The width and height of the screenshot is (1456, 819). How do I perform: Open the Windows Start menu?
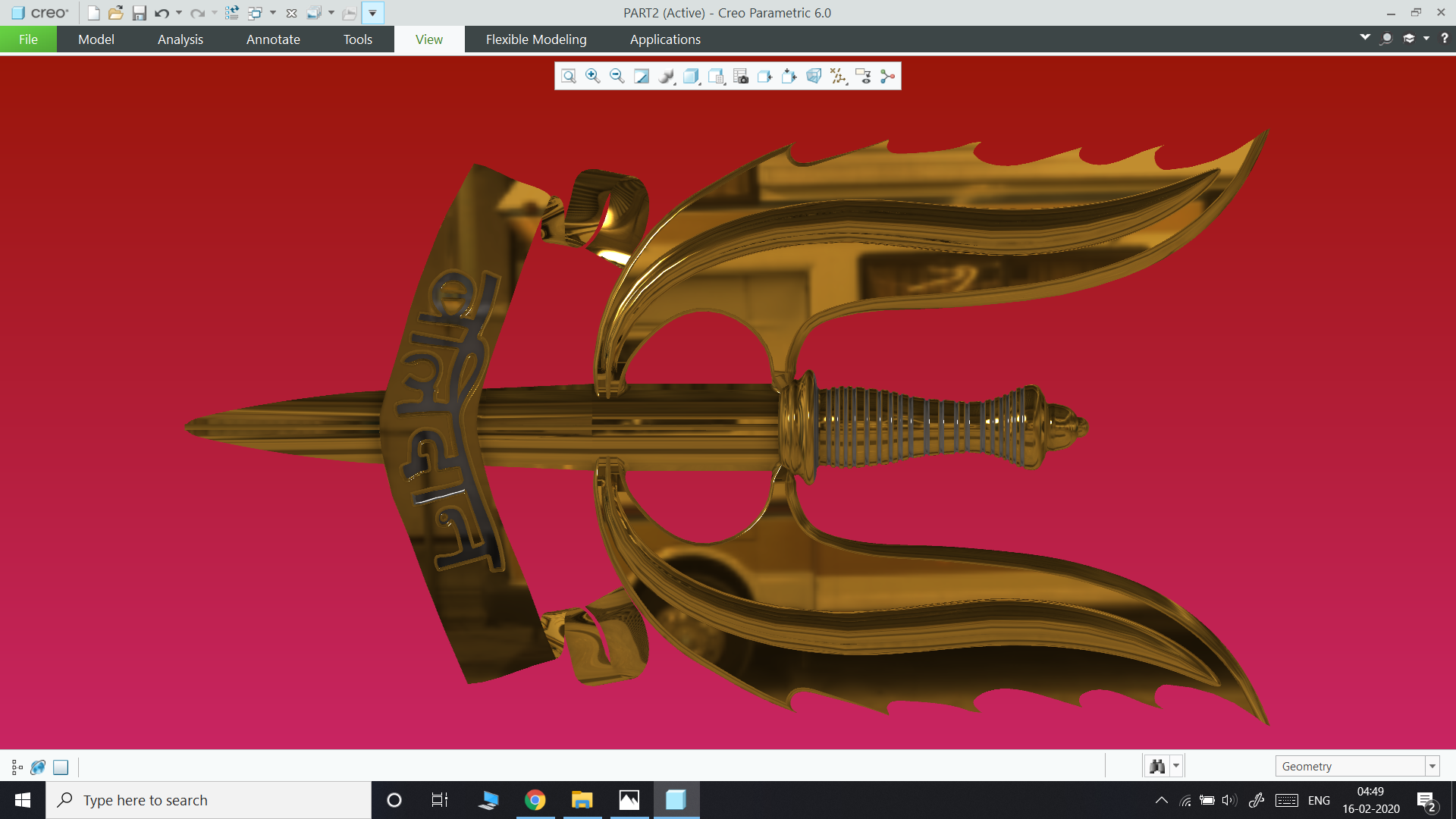pos(23,800)
